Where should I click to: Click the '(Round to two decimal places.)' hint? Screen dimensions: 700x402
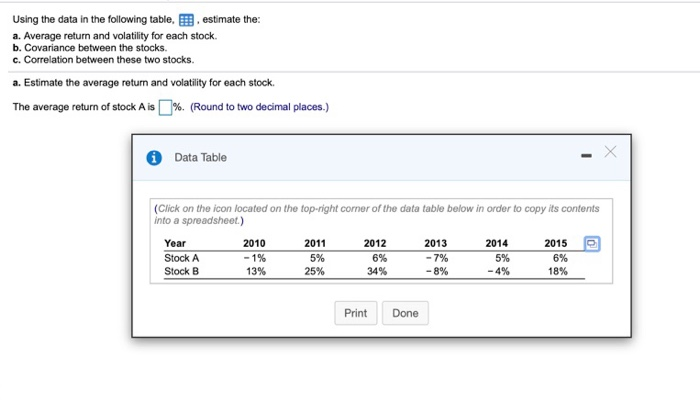click(x=259, y=107)
